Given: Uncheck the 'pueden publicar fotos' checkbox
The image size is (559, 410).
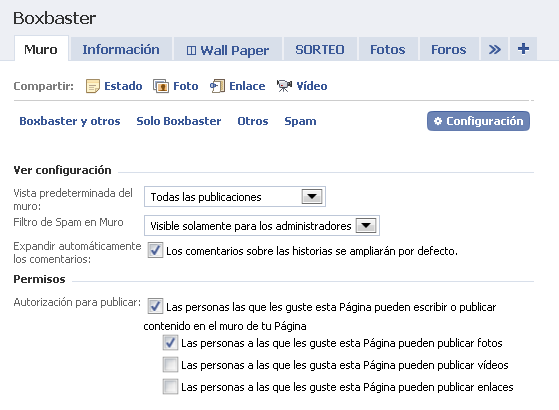Looking at the screenshot, I should coord(170,343).
